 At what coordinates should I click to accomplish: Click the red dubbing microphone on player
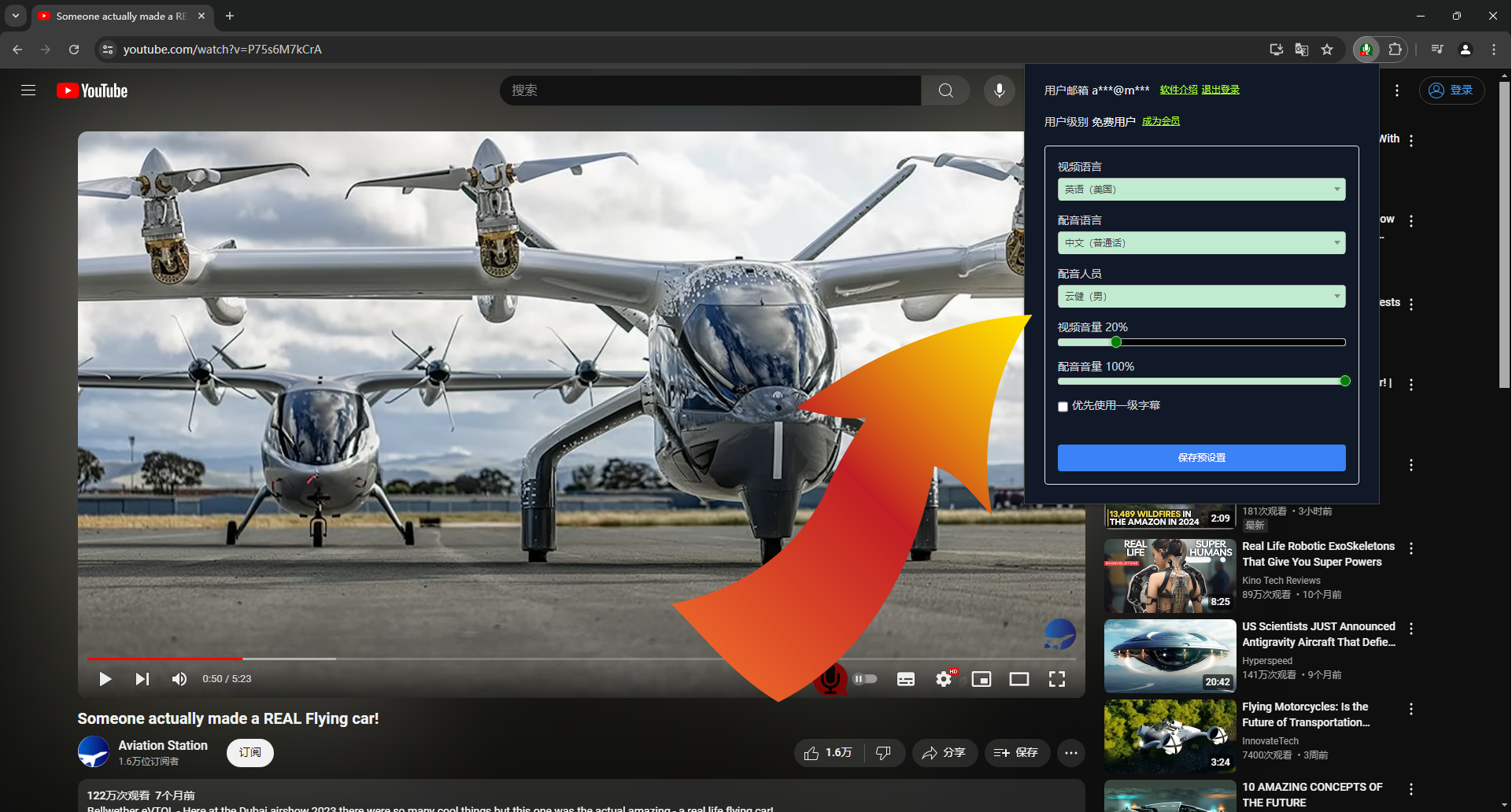click(x=830, y=679)
